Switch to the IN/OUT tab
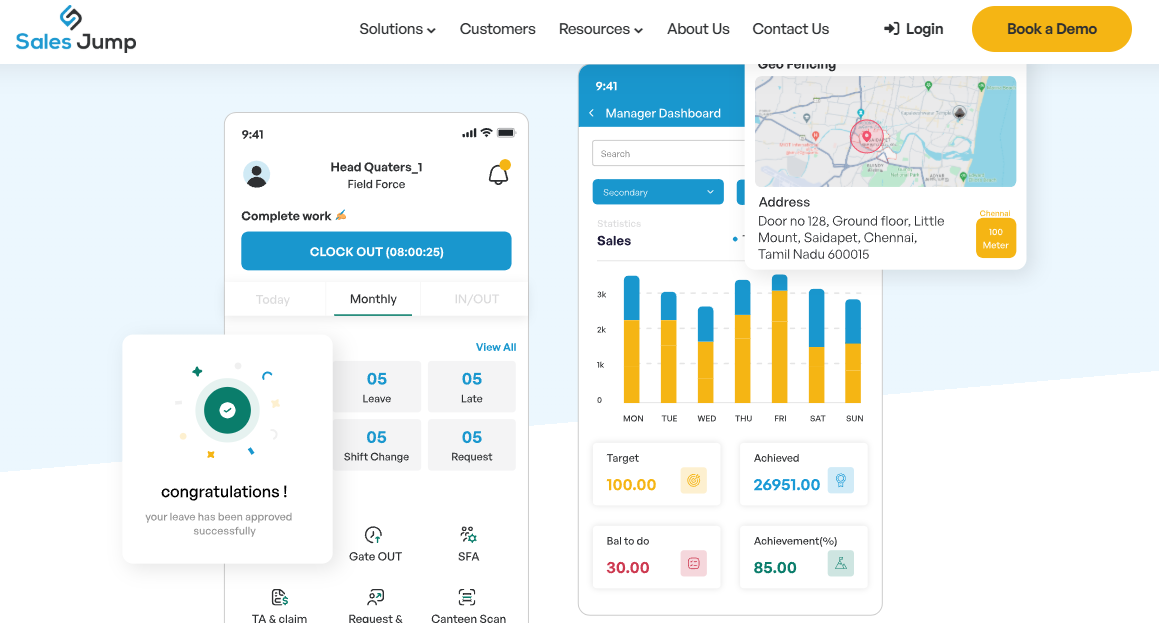Viewport: 1159px width, 623px height. (x=476, y=299)
